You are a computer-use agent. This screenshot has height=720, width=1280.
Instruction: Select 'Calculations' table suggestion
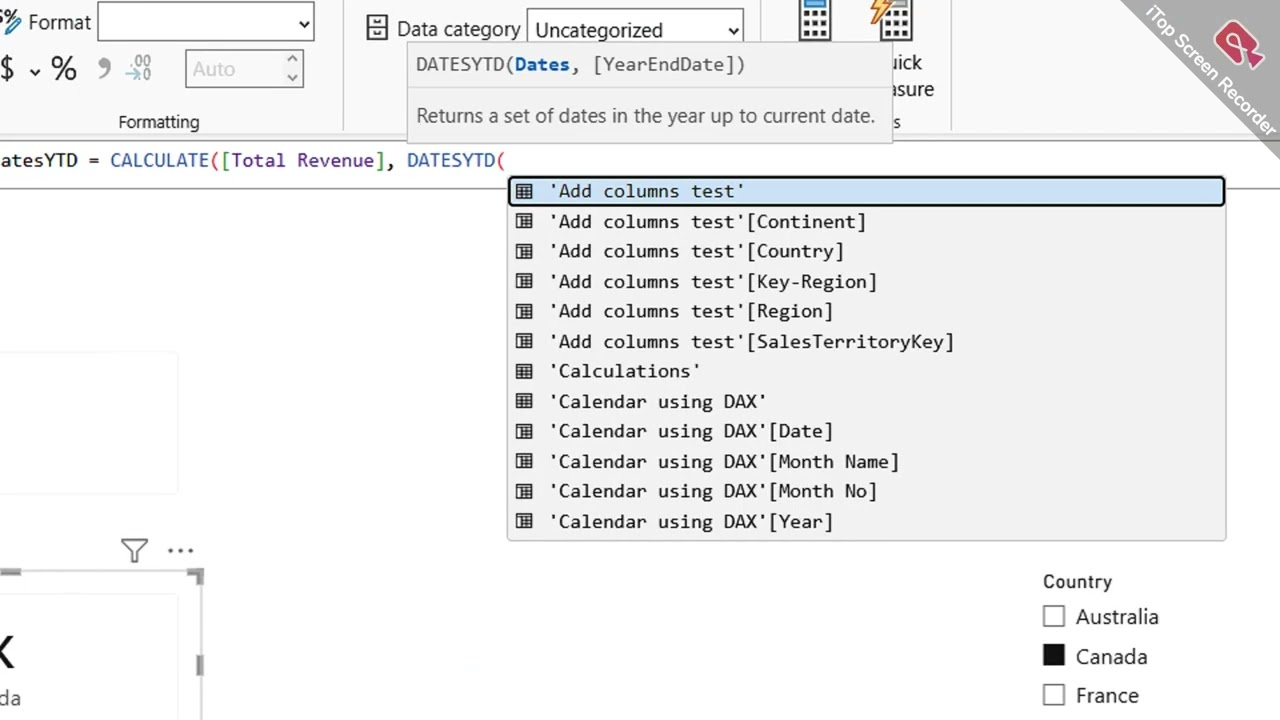coord(866,371)
